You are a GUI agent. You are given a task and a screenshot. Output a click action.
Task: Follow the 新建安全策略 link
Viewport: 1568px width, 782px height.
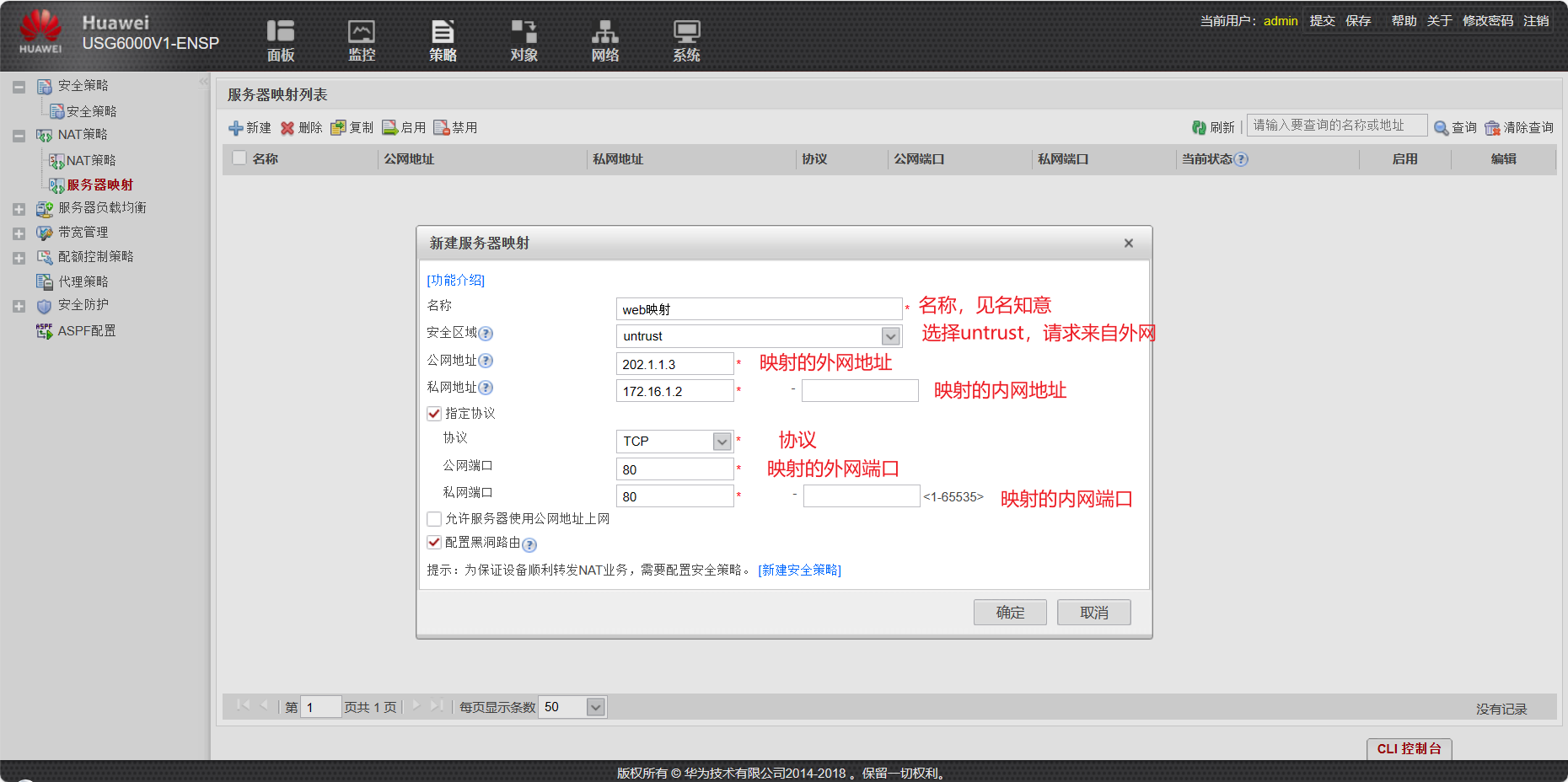[x=799, y=570]
